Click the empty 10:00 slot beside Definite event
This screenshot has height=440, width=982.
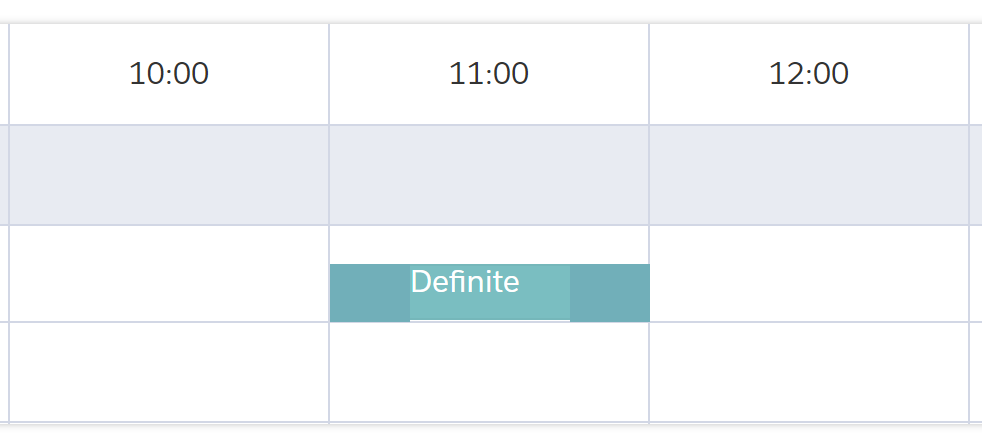click(x=169, y=274)
